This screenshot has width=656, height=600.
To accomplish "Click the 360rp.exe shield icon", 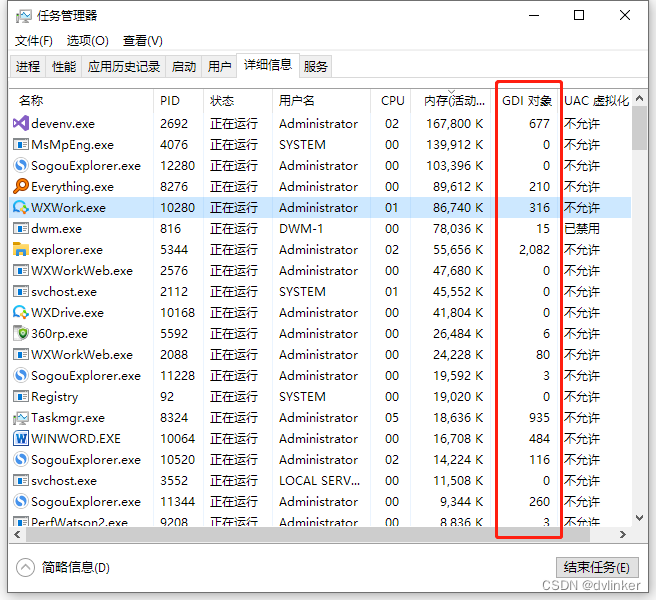I will click(x=20, y=333).
